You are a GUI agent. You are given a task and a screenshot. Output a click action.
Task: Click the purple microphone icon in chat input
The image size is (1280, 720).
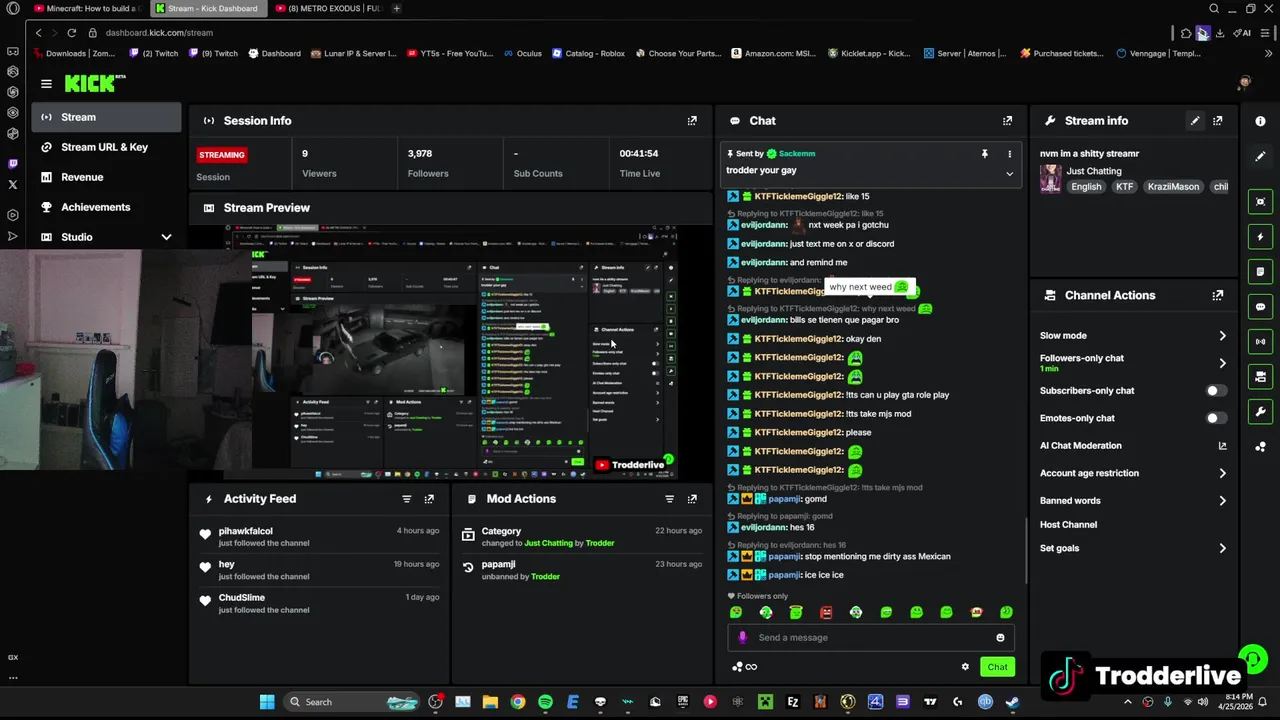coord(742,638)
